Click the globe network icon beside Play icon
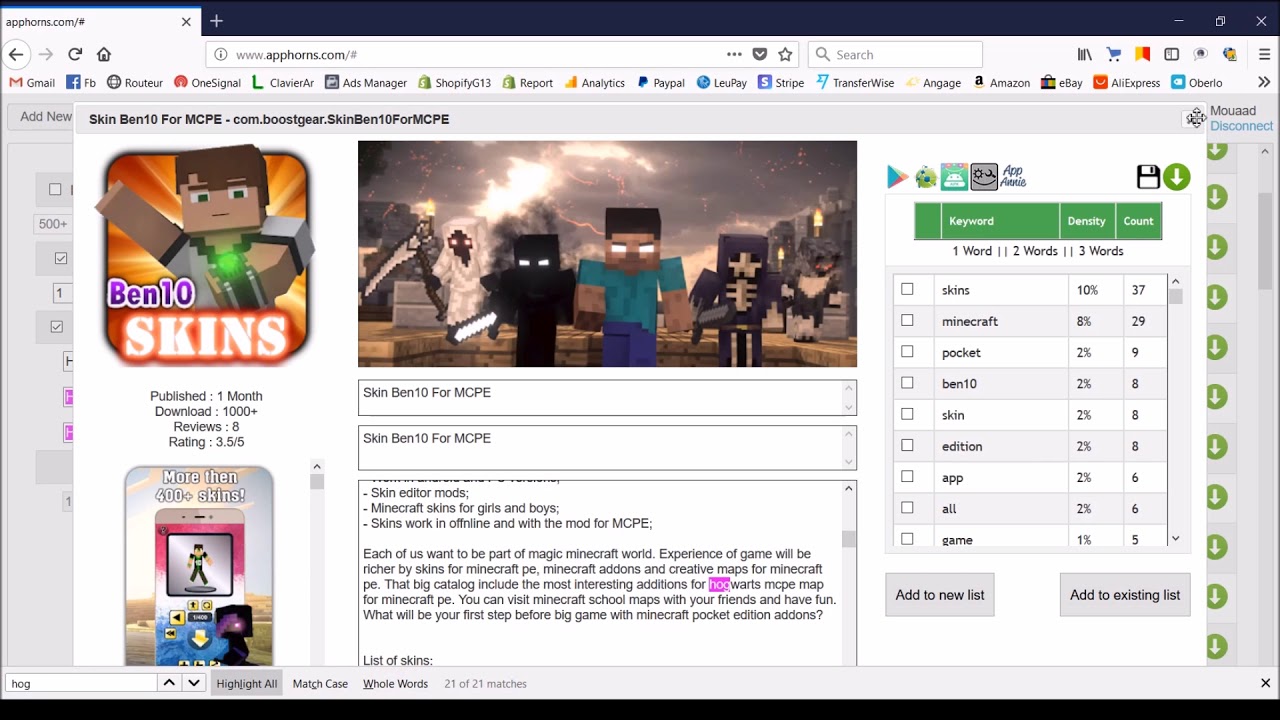Screen dimensions: 1280x720 click(926, 178)
